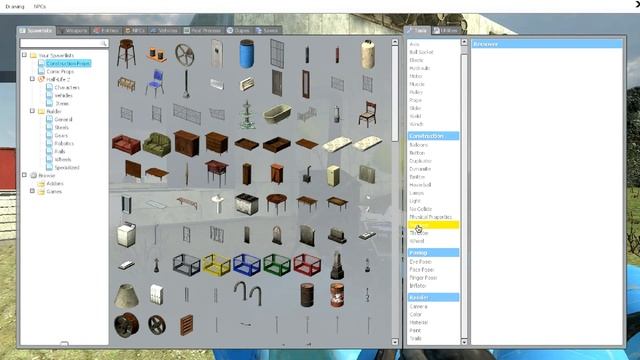640x360 pixels.
Task: Spawn the red cage frame prop
Action: tap(307, 264)
